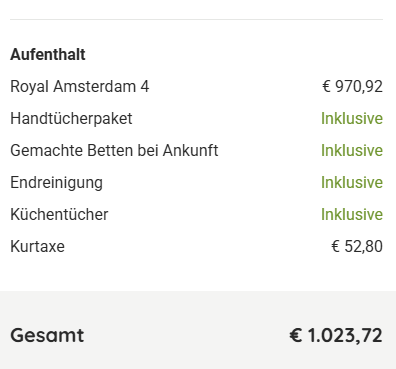Click the euro symbol in total amount

click(296, 335)
